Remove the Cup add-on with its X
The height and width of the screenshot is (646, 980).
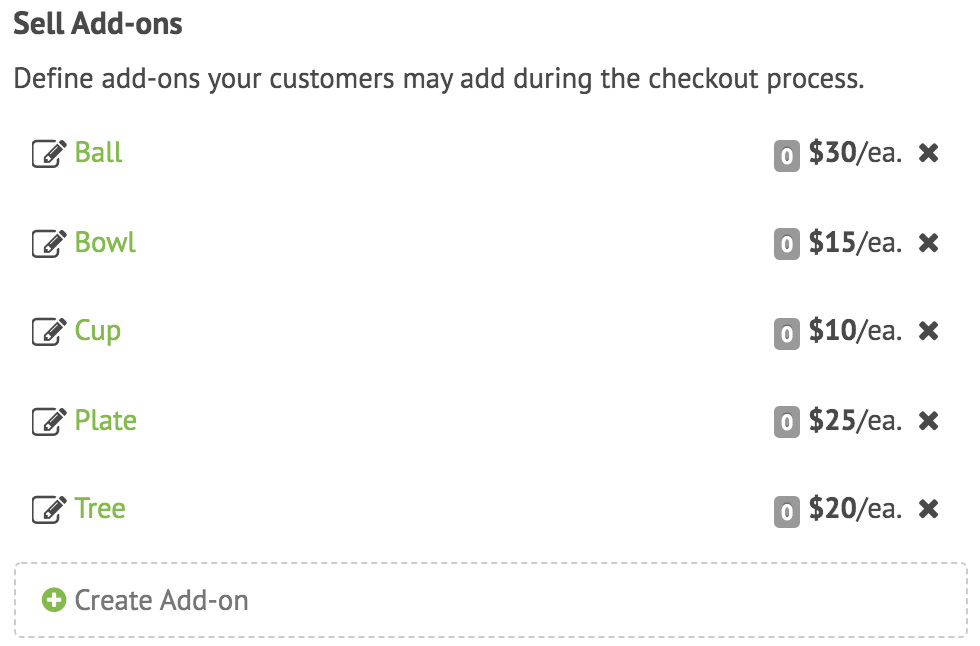click(x=929, y=331)
